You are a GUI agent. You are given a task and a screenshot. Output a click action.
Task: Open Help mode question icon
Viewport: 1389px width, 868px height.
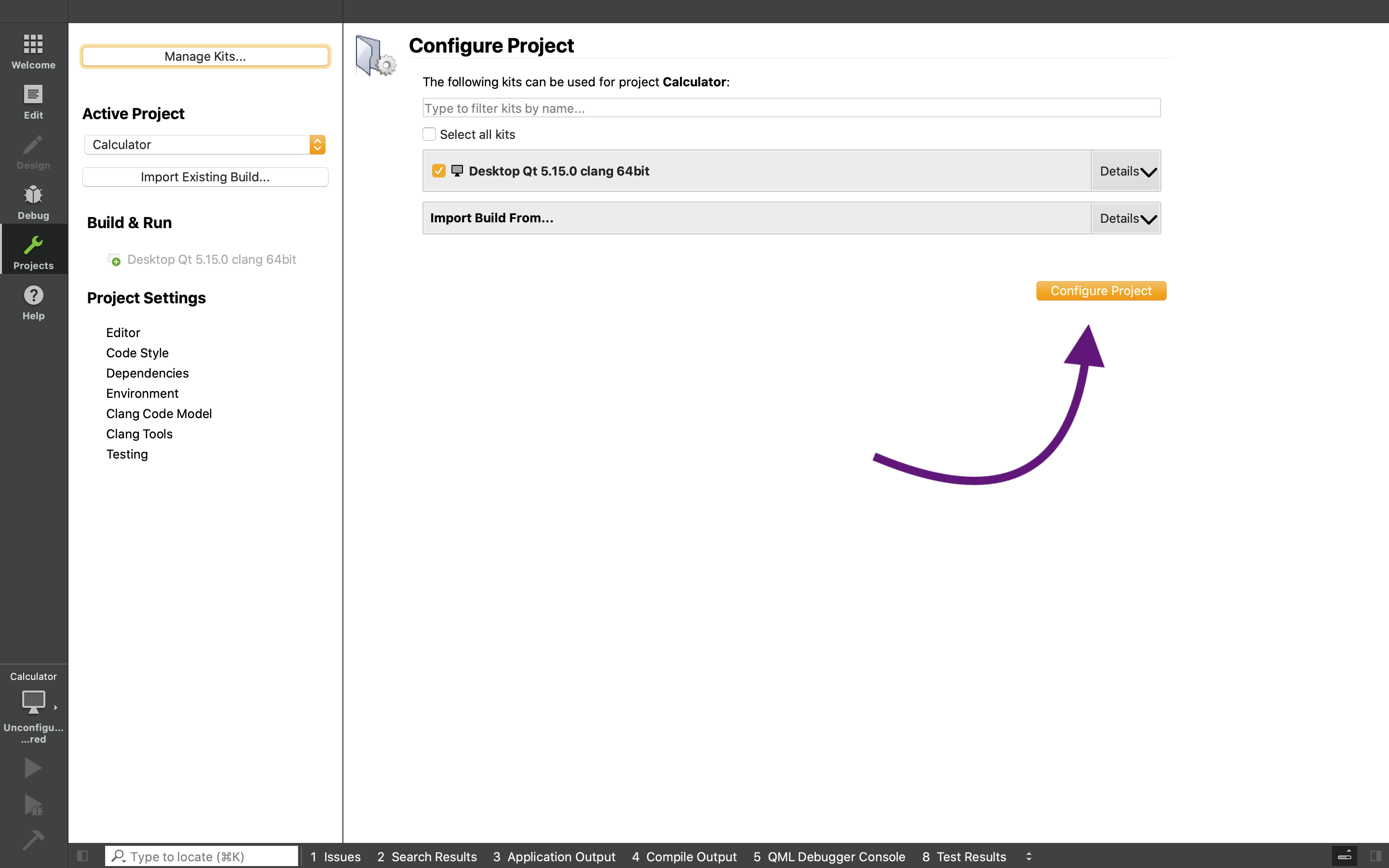33,296
